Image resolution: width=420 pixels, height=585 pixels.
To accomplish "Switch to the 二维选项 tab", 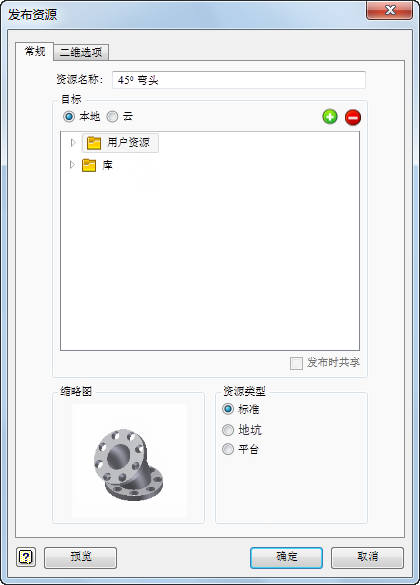I will click(81, 52).
